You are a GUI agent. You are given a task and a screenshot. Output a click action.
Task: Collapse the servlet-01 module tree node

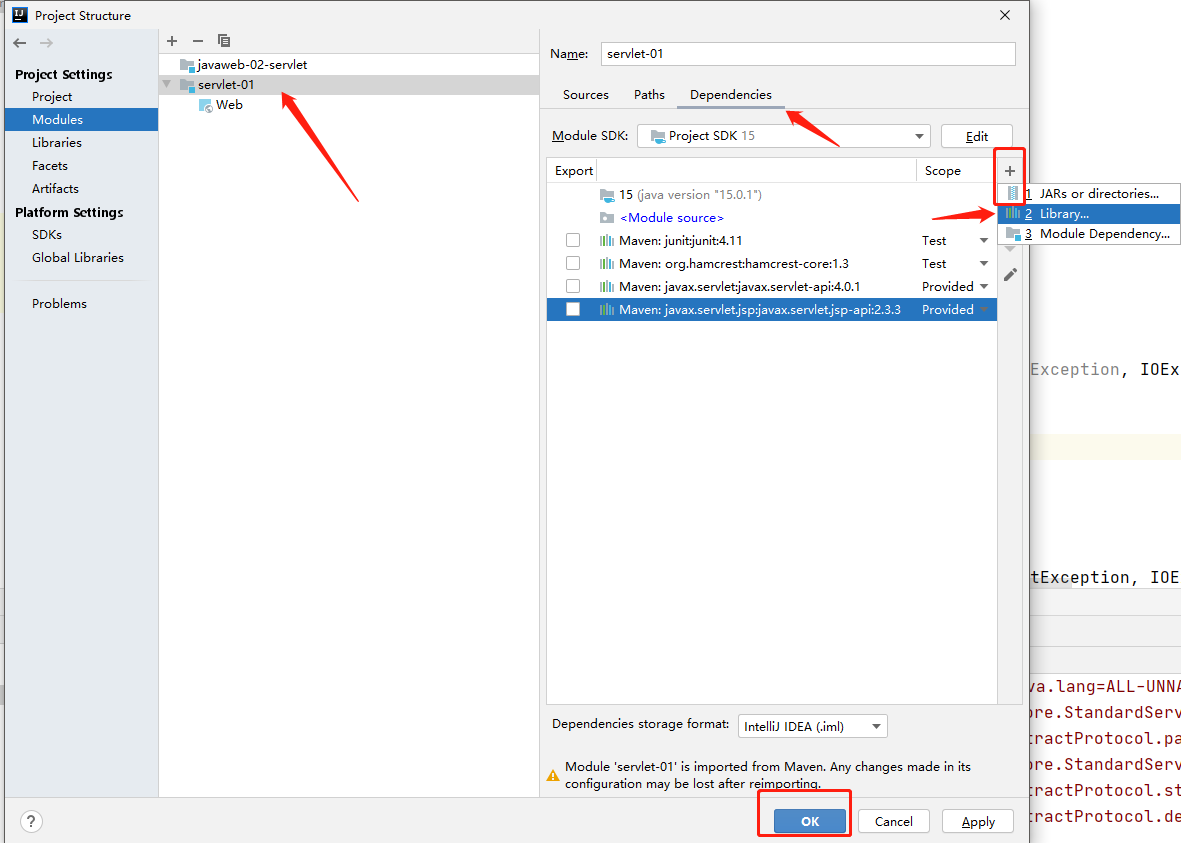(x=167, y=84)
